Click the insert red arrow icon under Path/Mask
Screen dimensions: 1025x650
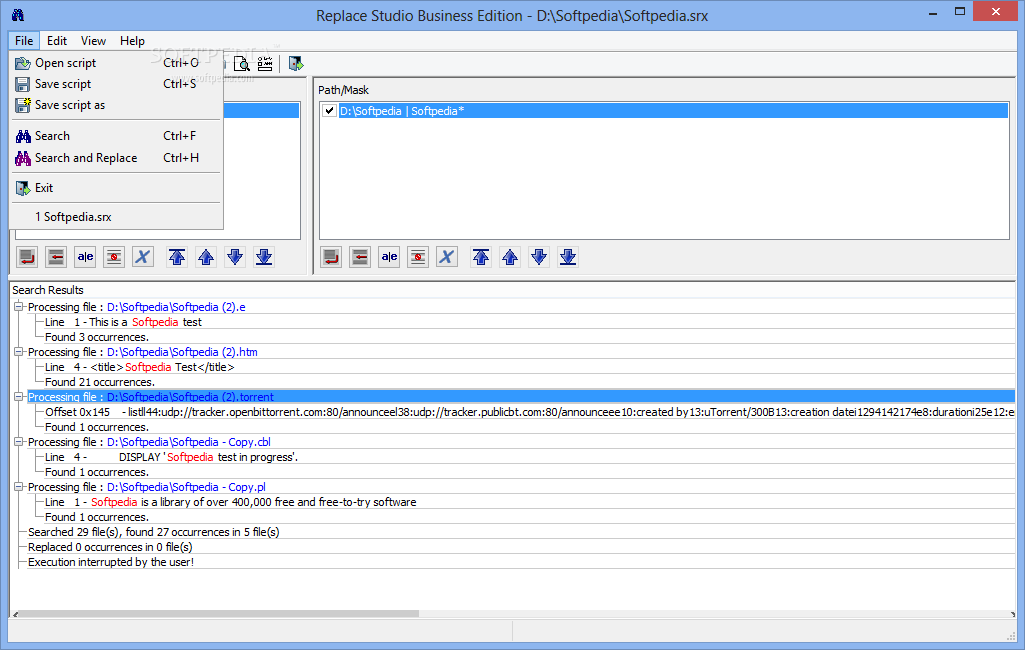[360, 257]
